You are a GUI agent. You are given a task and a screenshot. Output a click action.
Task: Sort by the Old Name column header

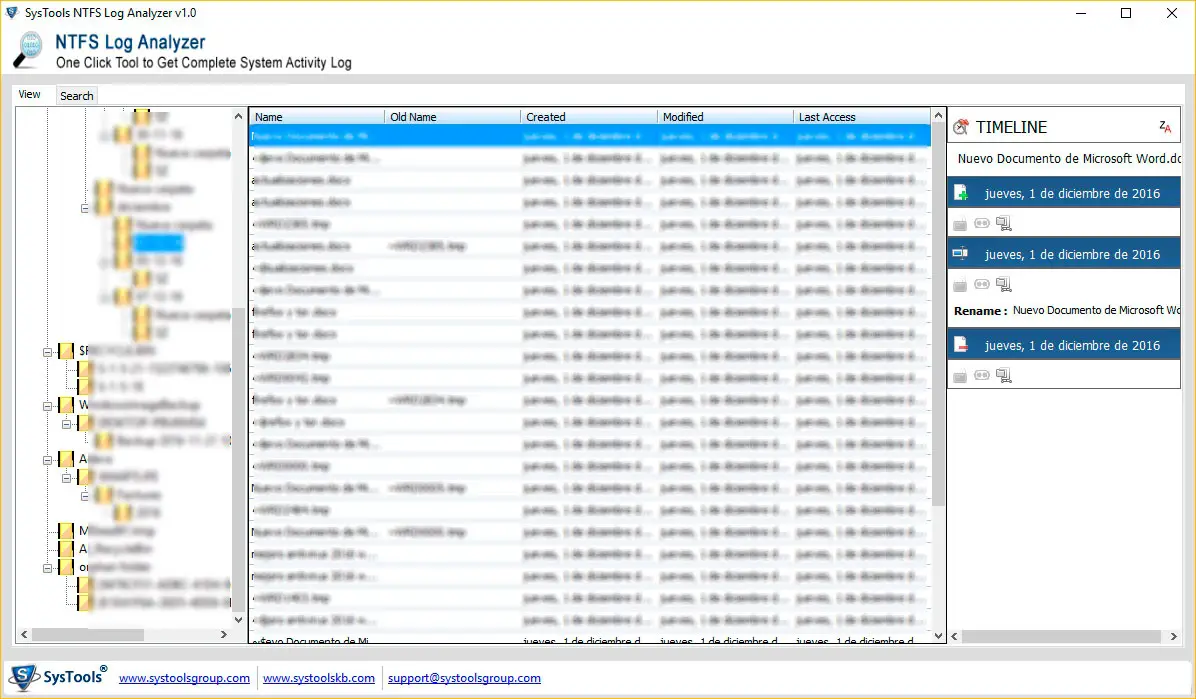click(x=452, y=117)
